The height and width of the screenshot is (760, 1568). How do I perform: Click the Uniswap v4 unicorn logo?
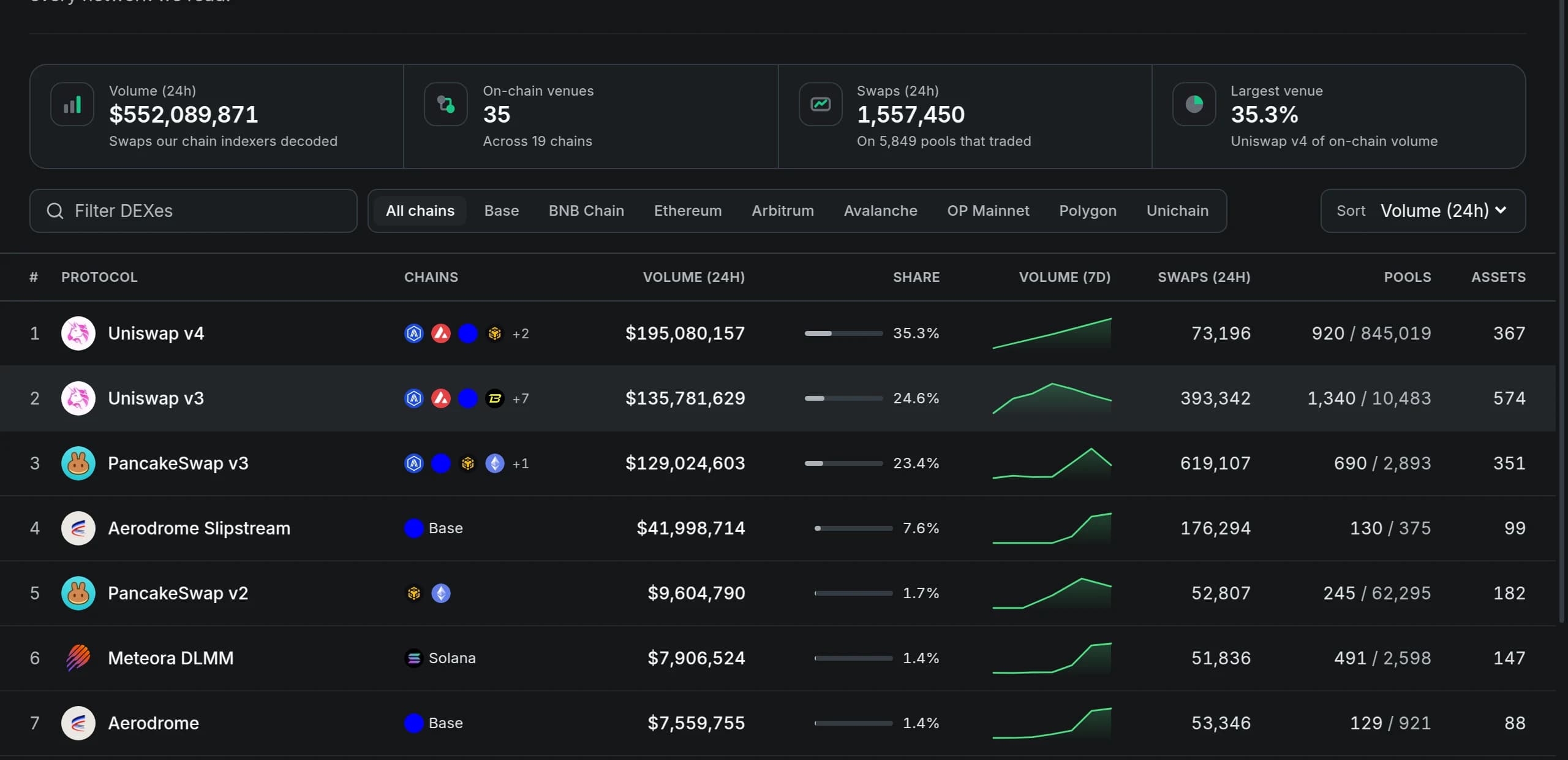coord(78,333)
